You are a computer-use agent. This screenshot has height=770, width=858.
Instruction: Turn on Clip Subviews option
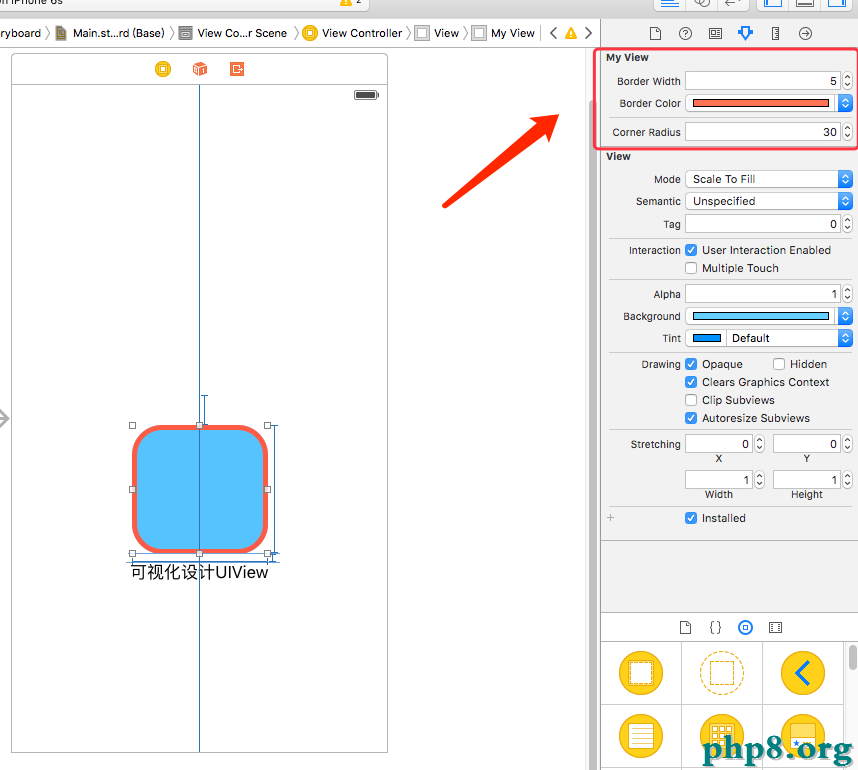(691, 400)
